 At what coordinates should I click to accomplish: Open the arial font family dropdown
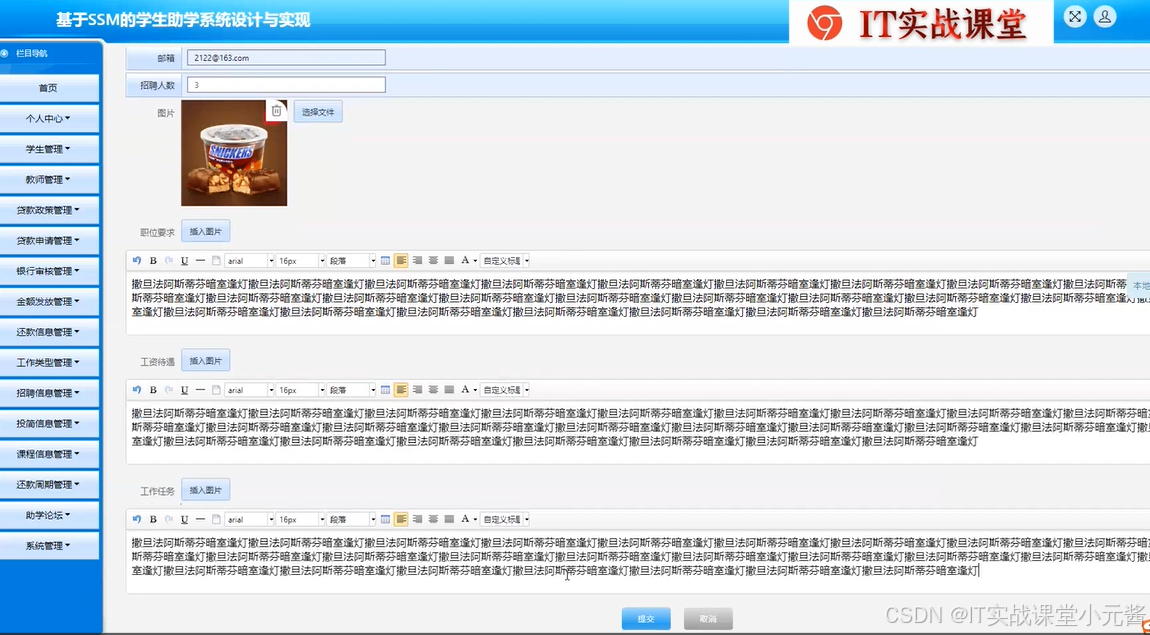pos(248,260)
